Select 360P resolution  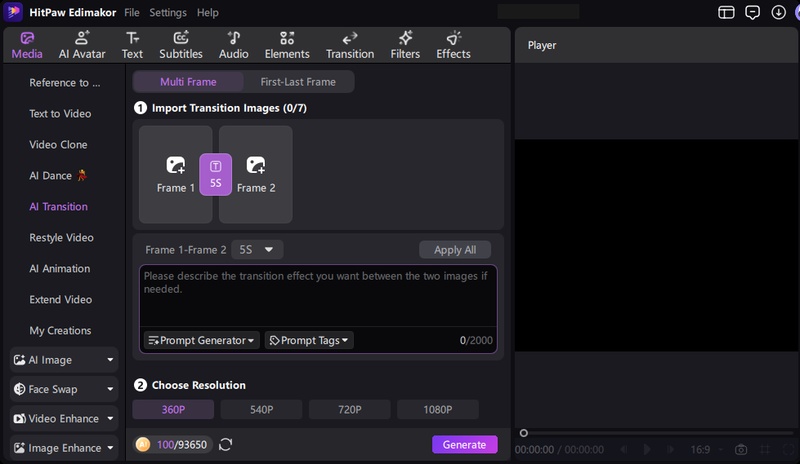[173, 409]
